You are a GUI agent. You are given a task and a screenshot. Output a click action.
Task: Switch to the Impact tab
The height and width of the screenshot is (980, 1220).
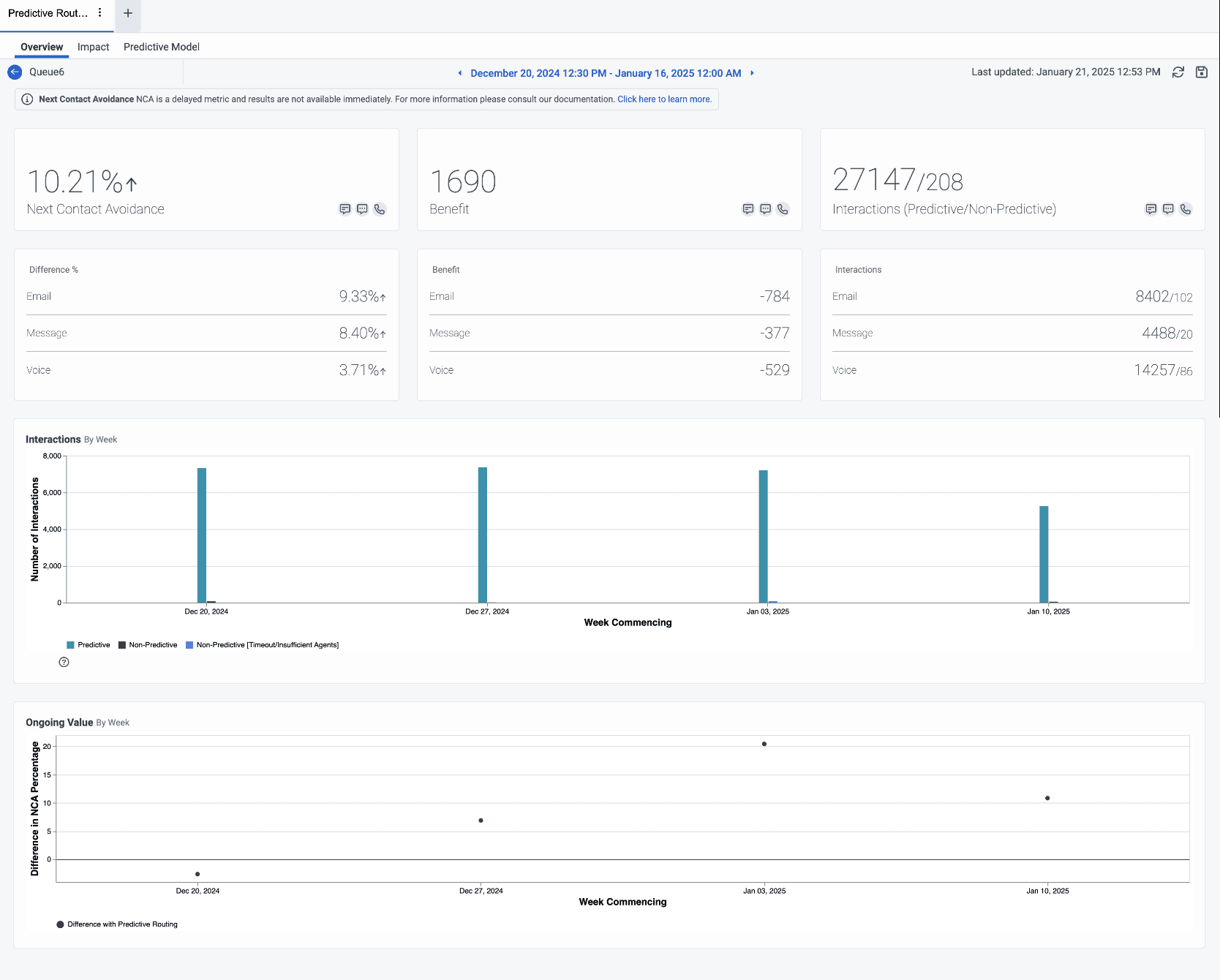(x=93, y=47)
